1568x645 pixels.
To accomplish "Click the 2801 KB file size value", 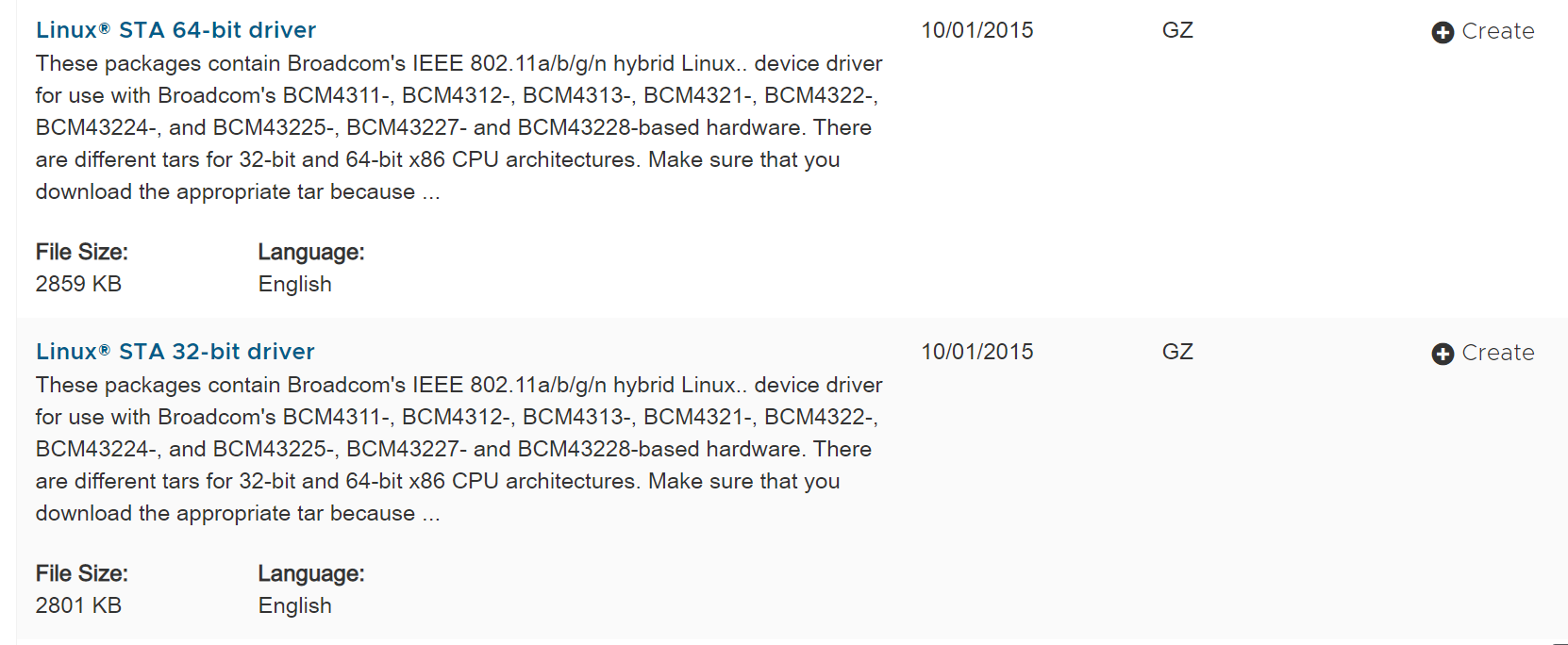I will click(78, 605).
